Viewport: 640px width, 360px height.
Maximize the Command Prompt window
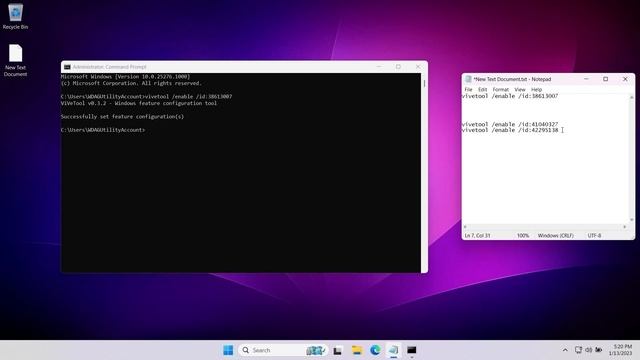[x=398, y=67]
